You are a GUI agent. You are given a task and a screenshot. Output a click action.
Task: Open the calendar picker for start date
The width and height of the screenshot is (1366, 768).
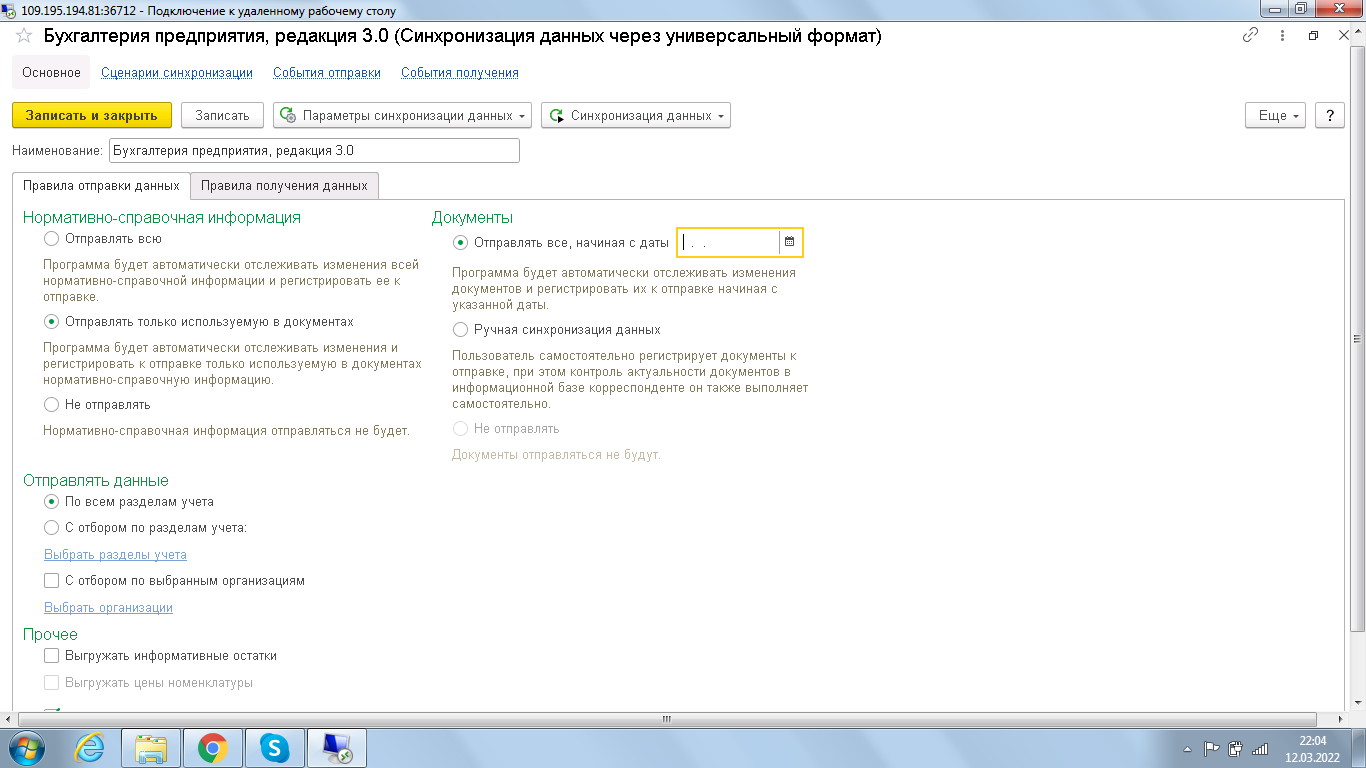789,242
